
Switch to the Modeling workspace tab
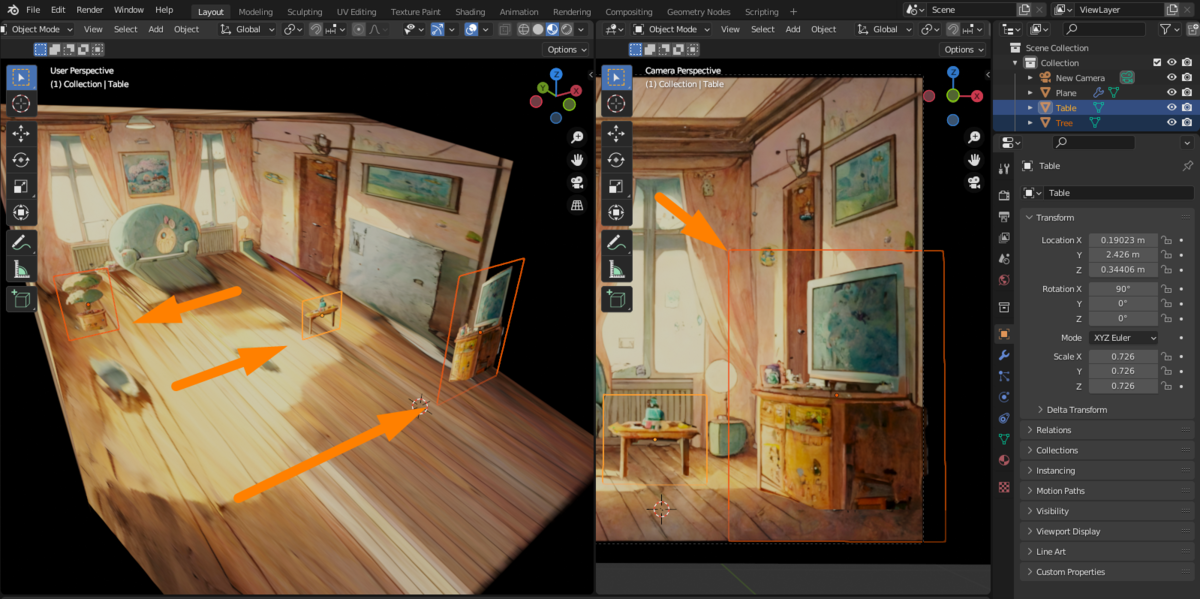256,12
